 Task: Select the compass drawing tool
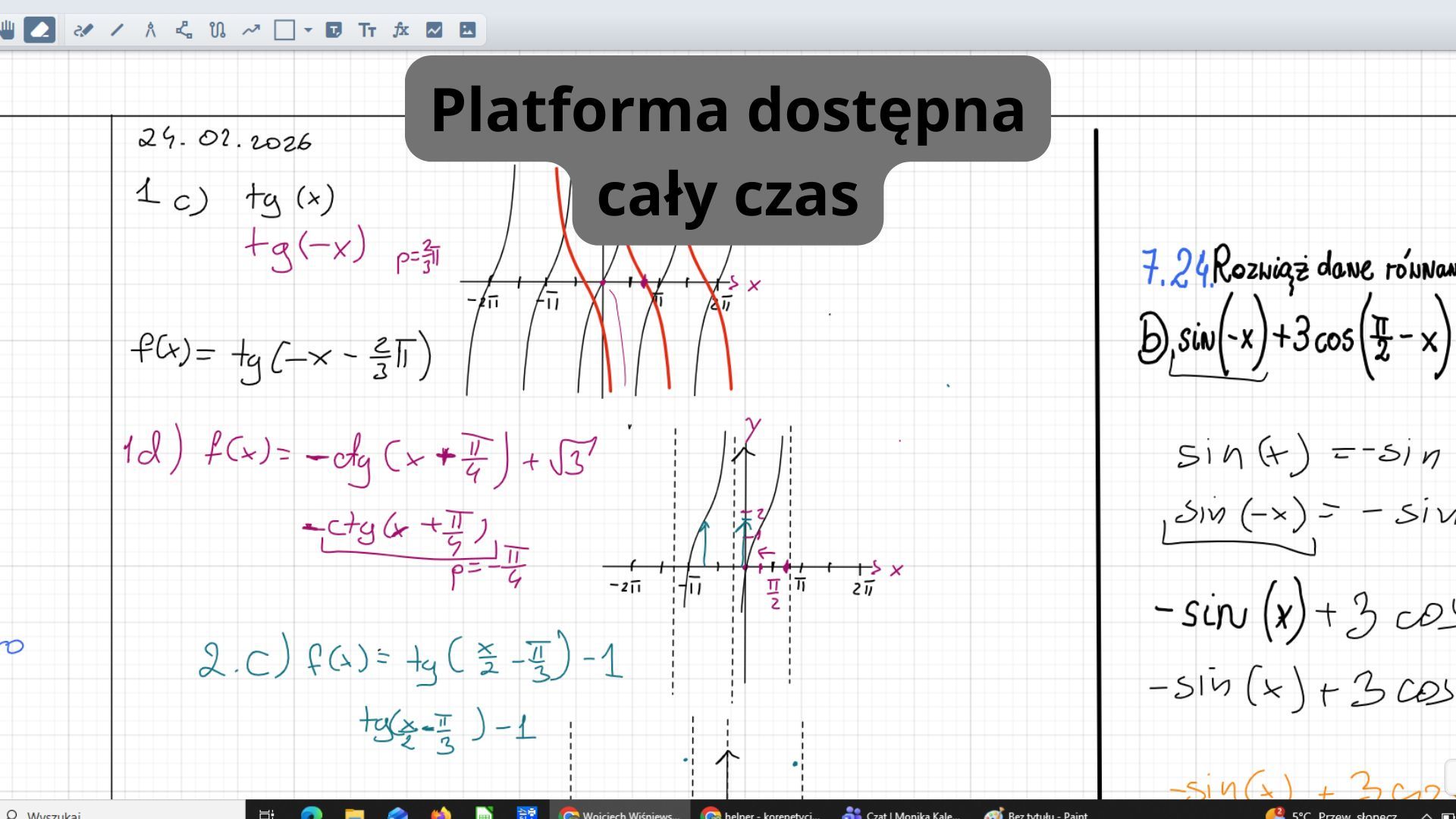tap(150, 30)
